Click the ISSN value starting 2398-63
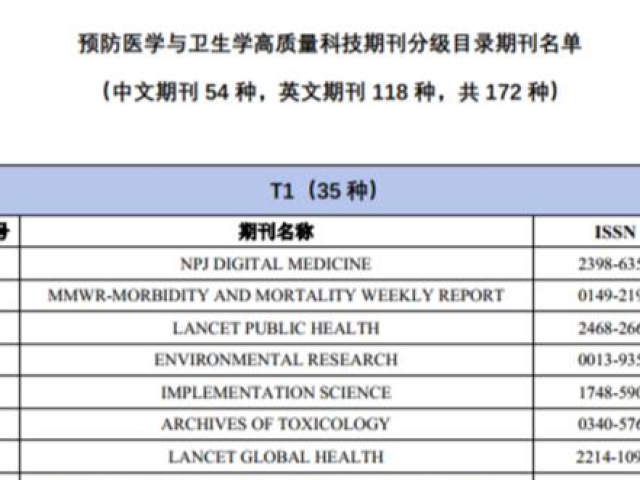This screenshot has width=640, height=480. 609,264
